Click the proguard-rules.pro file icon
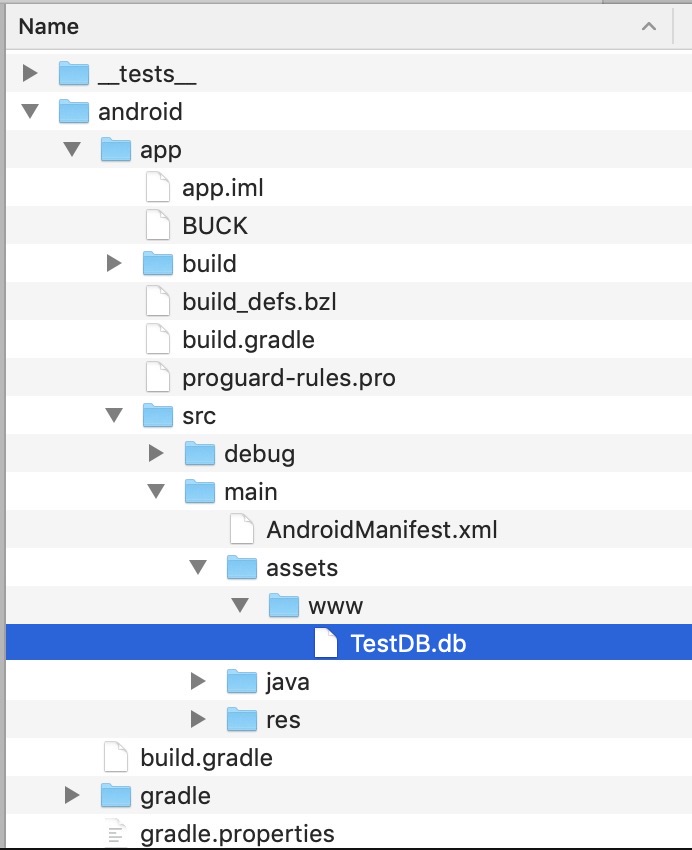The image size is (692, 850). pos(158,377)
